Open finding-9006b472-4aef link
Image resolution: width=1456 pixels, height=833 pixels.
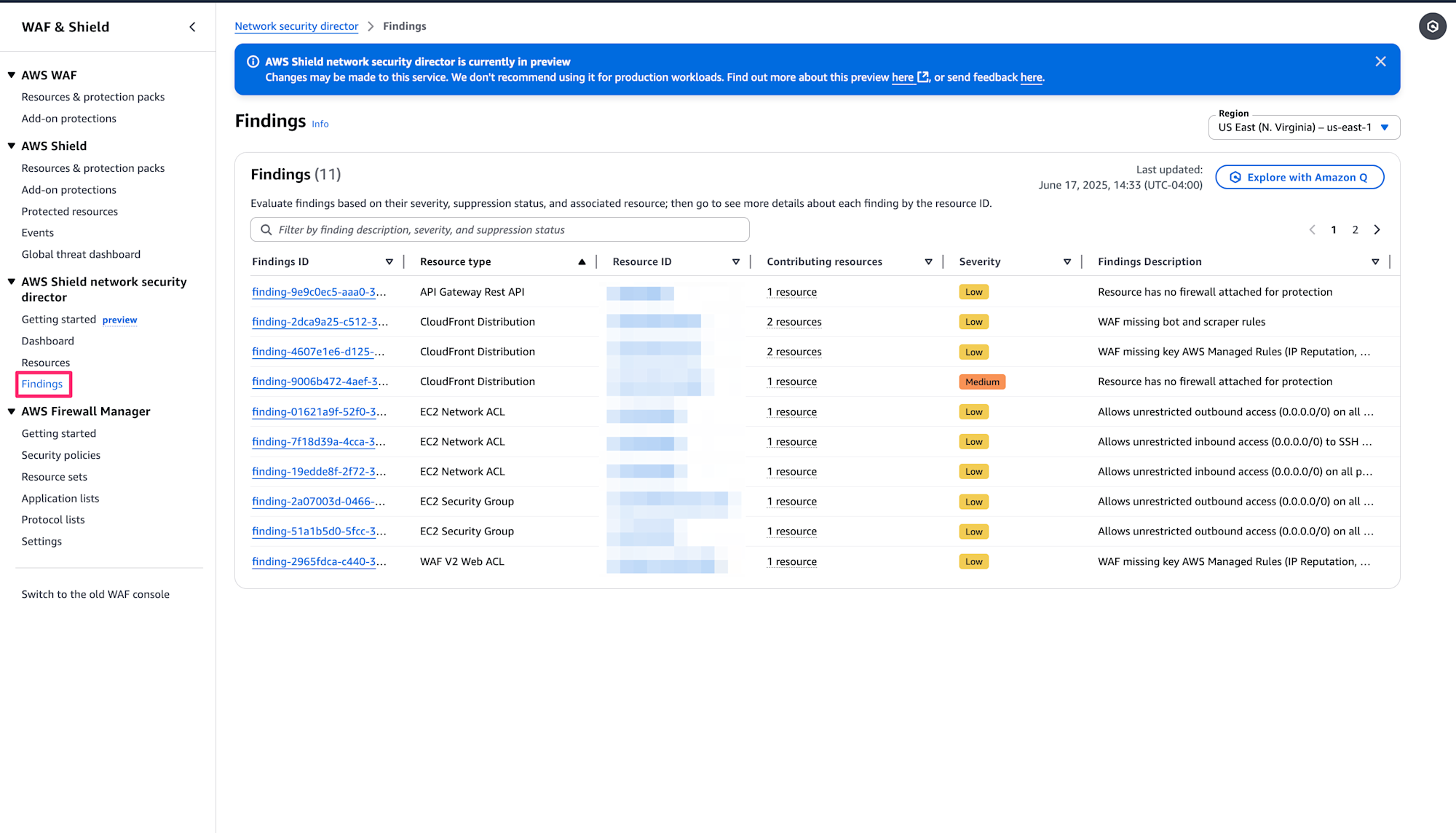320,382
